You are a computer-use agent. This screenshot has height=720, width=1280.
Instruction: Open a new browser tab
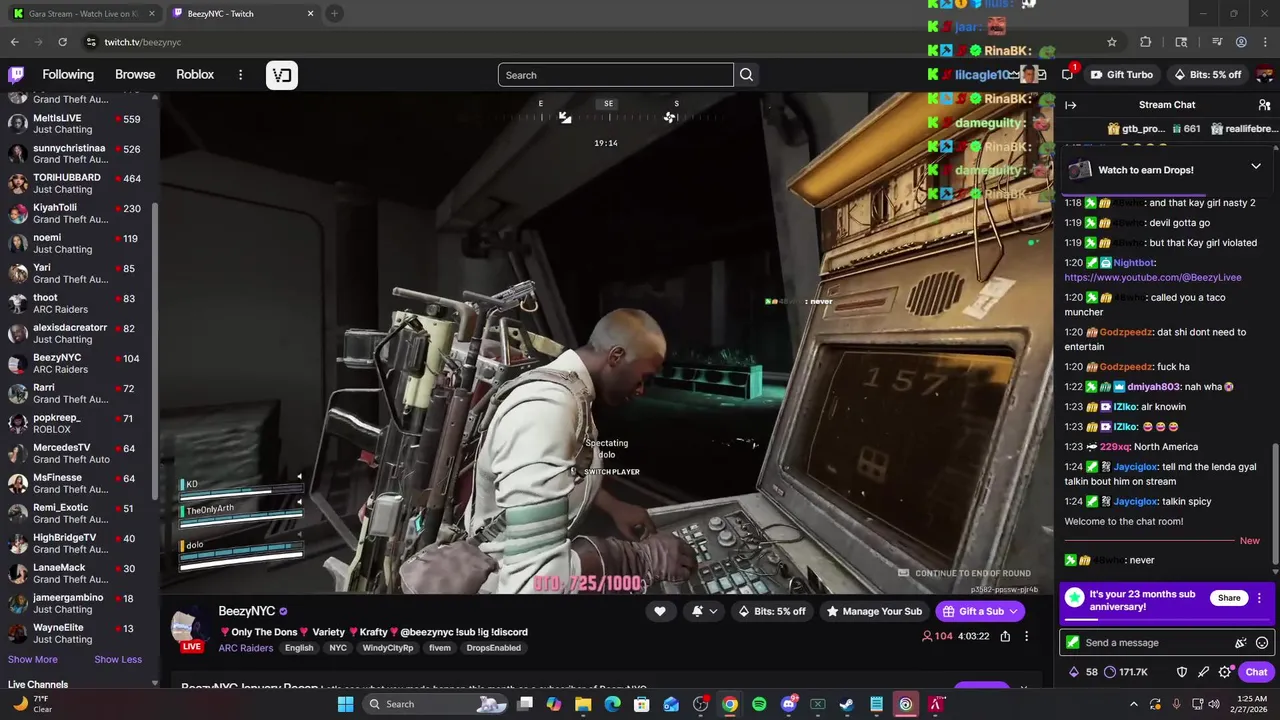[x=334, y=14]
